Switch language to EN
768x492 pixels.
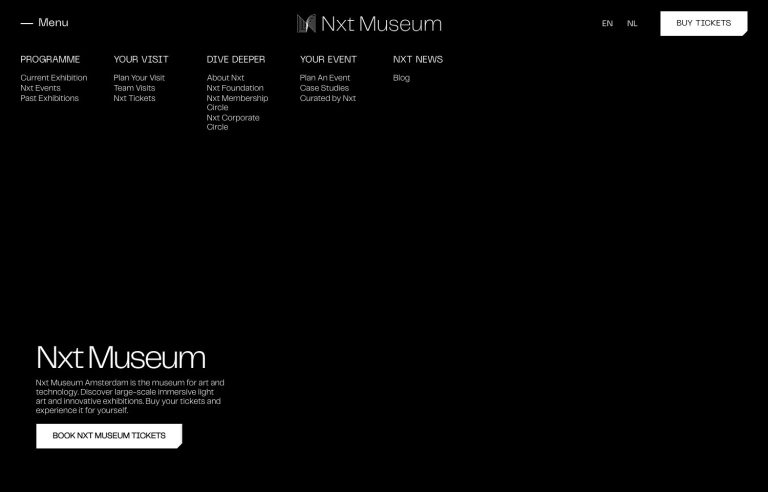tap(607, 24)
